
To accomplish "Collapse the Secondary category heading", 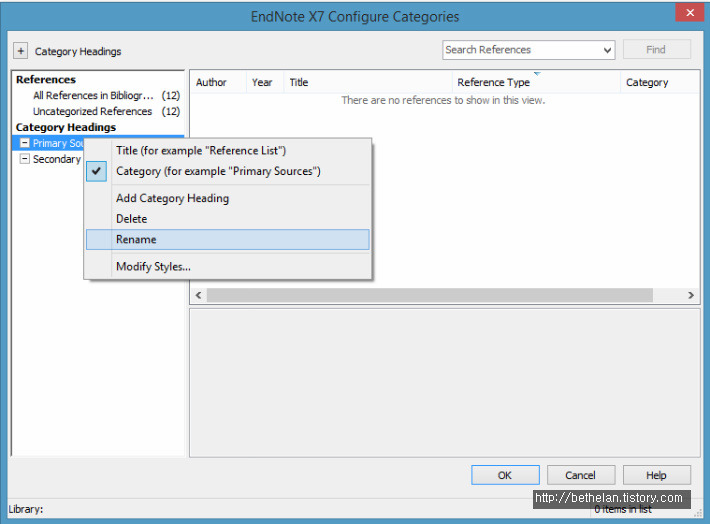I will click(25, 159).
